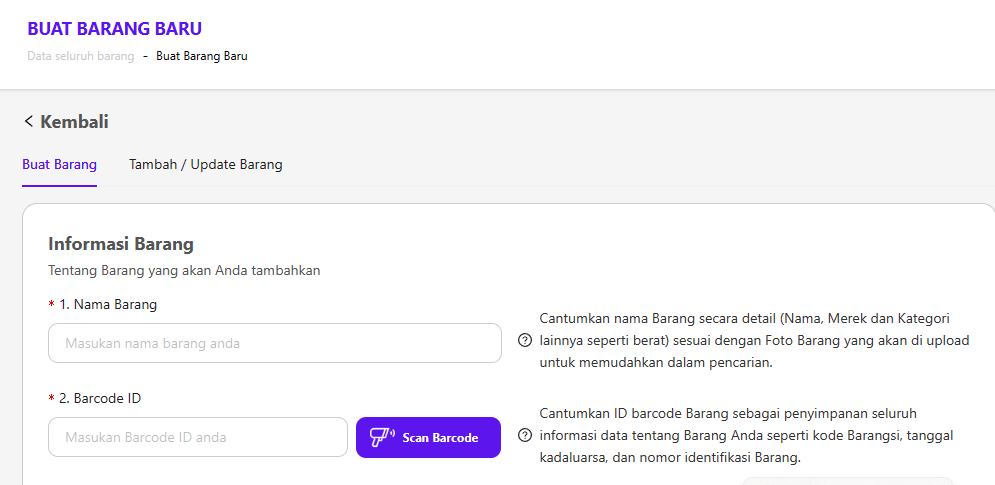Go to Data seluruh barang breadcrumb
Viewport: 995px width, 485px height.
(x=80, y=56)
